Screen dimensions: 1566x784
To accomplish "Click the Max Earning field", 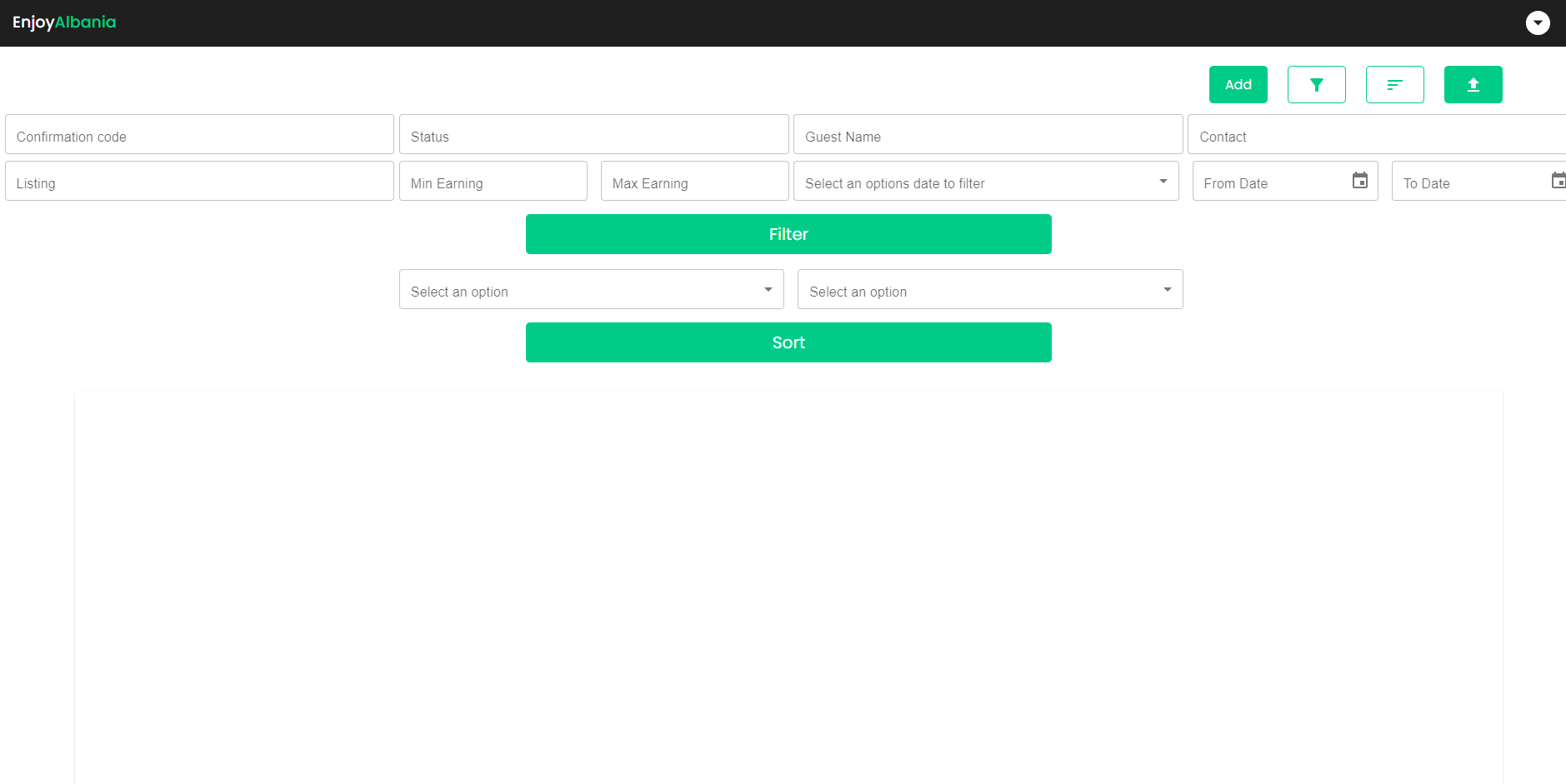I will 694,182.
